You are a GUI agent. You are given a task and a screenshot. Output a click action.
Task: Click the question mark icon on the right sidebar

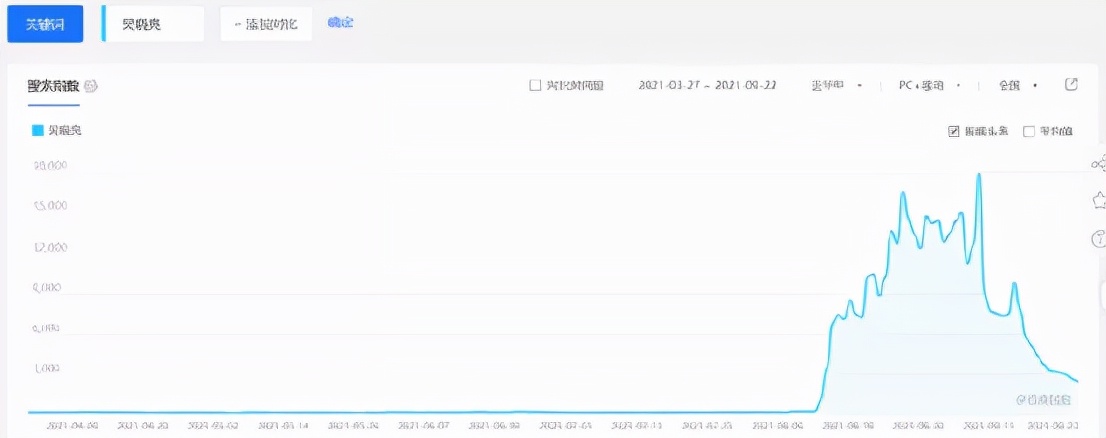(x=1099, y=238)
